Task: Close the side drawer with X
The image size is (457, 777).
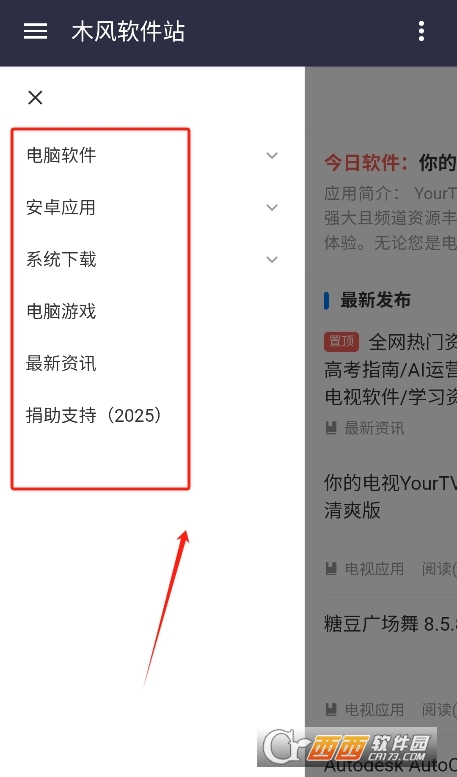Action: (x=35, y=98)
